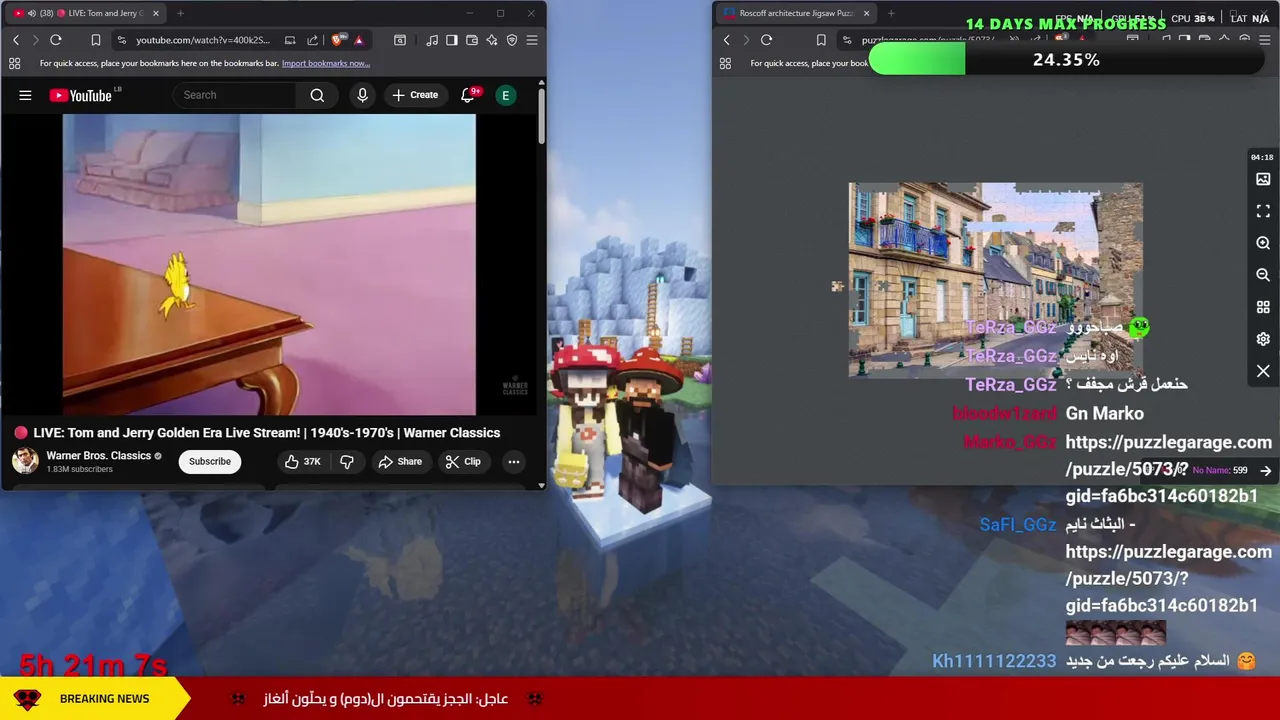Click the YouTube Search field
Viewport: 1280px width, 720px height.
[236, 95]
